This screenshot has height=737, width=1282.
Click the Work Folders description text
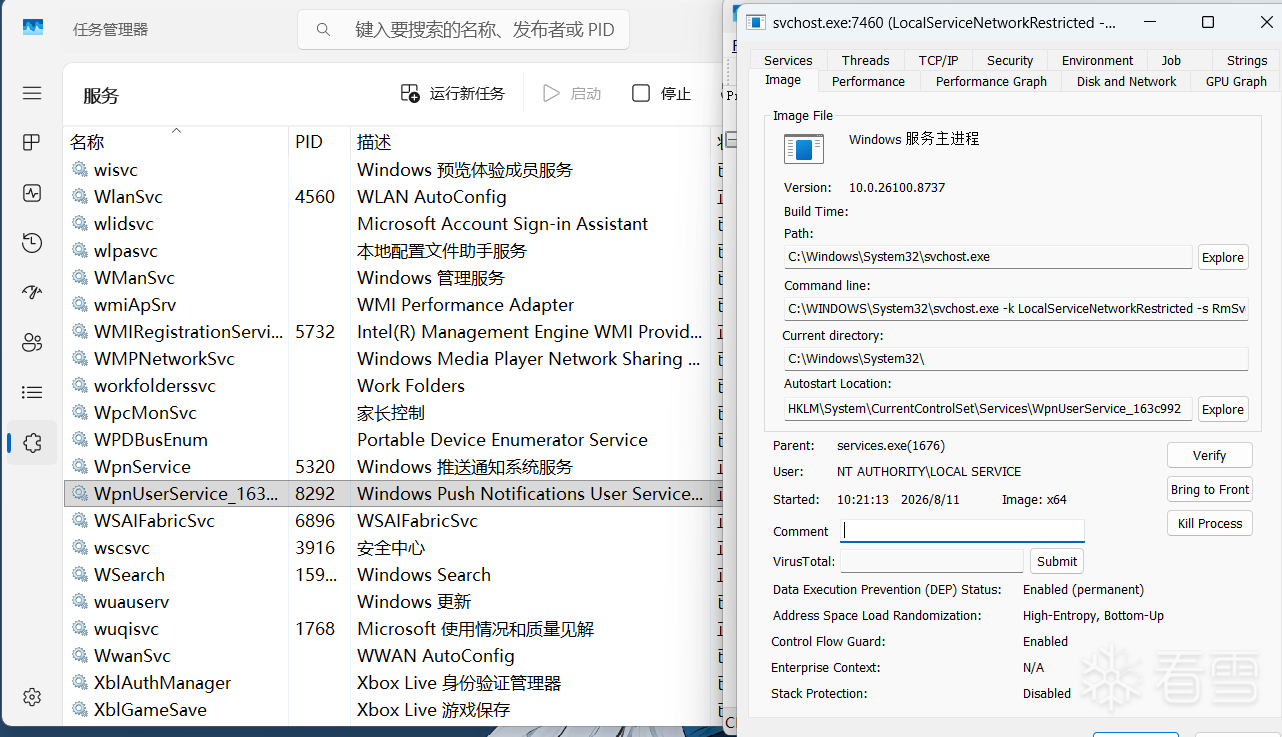[411, 386]
